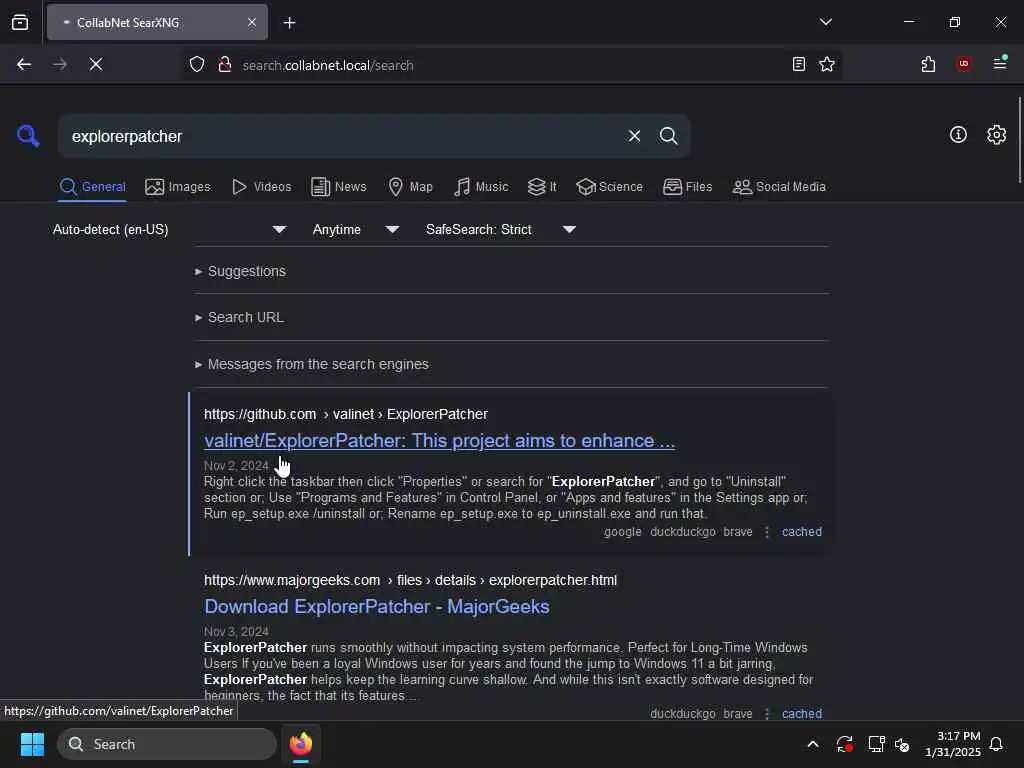Switch to Social Media category
The width and height of the screenshot is (1024, 768).
(x=778, y=187)
